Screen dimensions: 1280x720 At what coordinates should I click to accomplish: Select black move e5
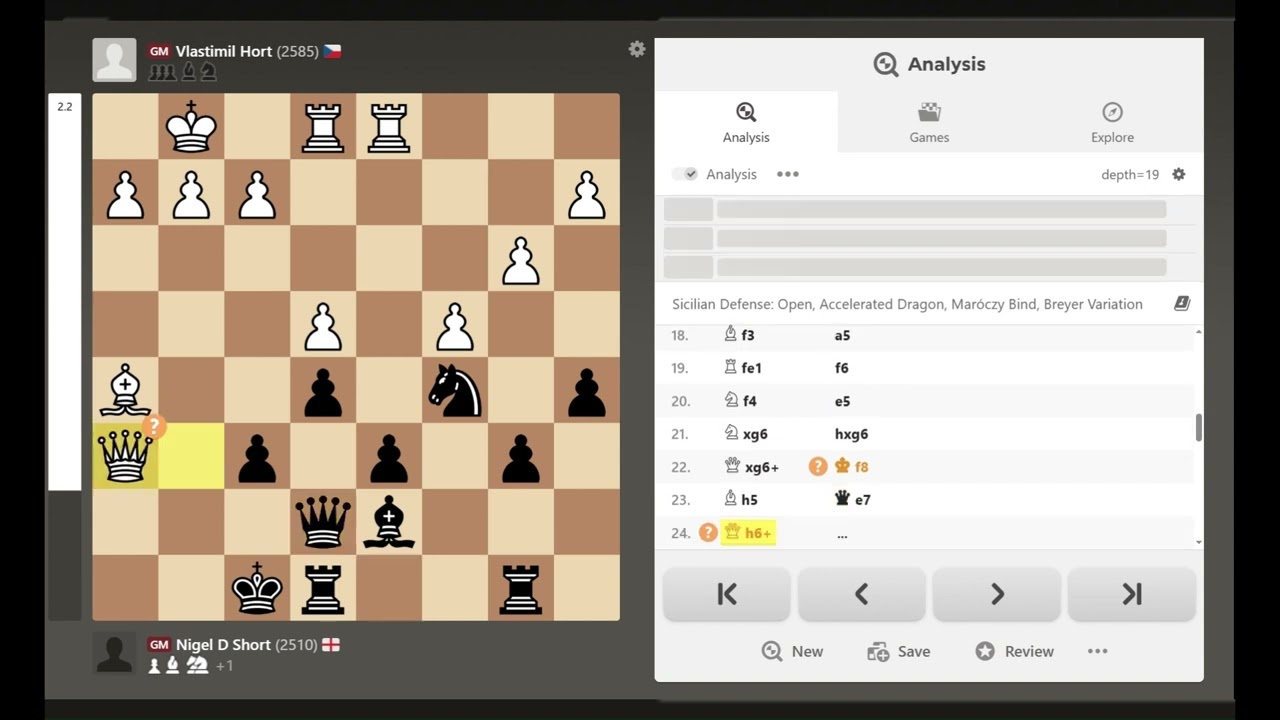(x=842, y=401)
